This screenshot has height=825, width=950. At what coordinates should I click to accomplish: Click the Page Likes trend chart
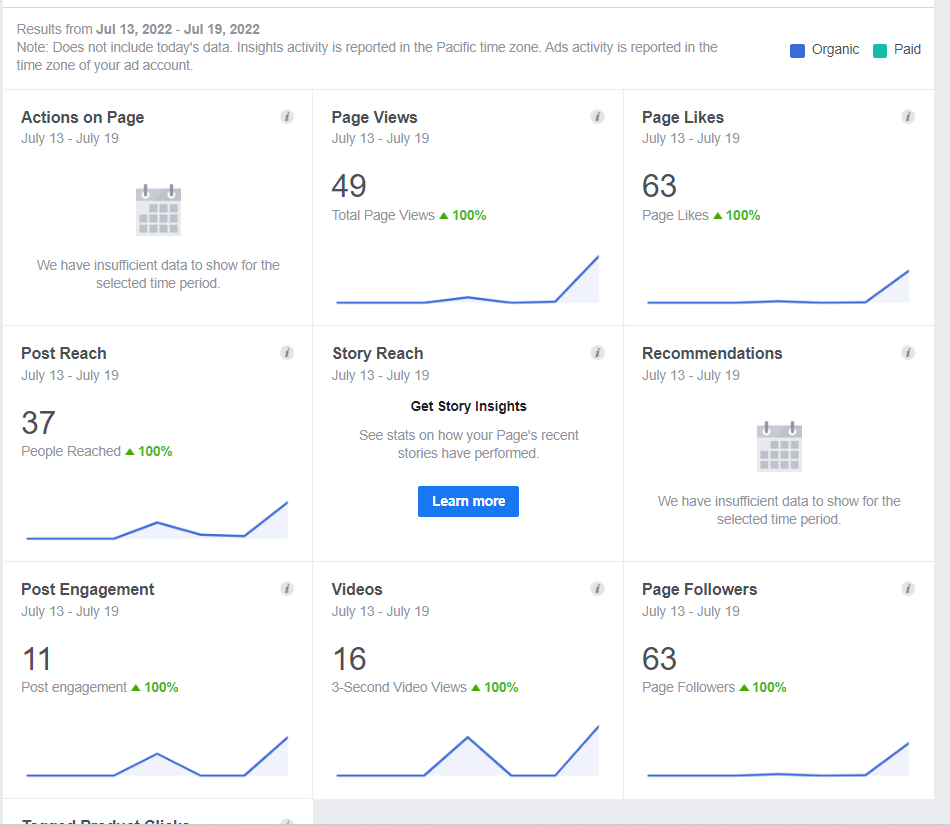[x=778, y=287]
